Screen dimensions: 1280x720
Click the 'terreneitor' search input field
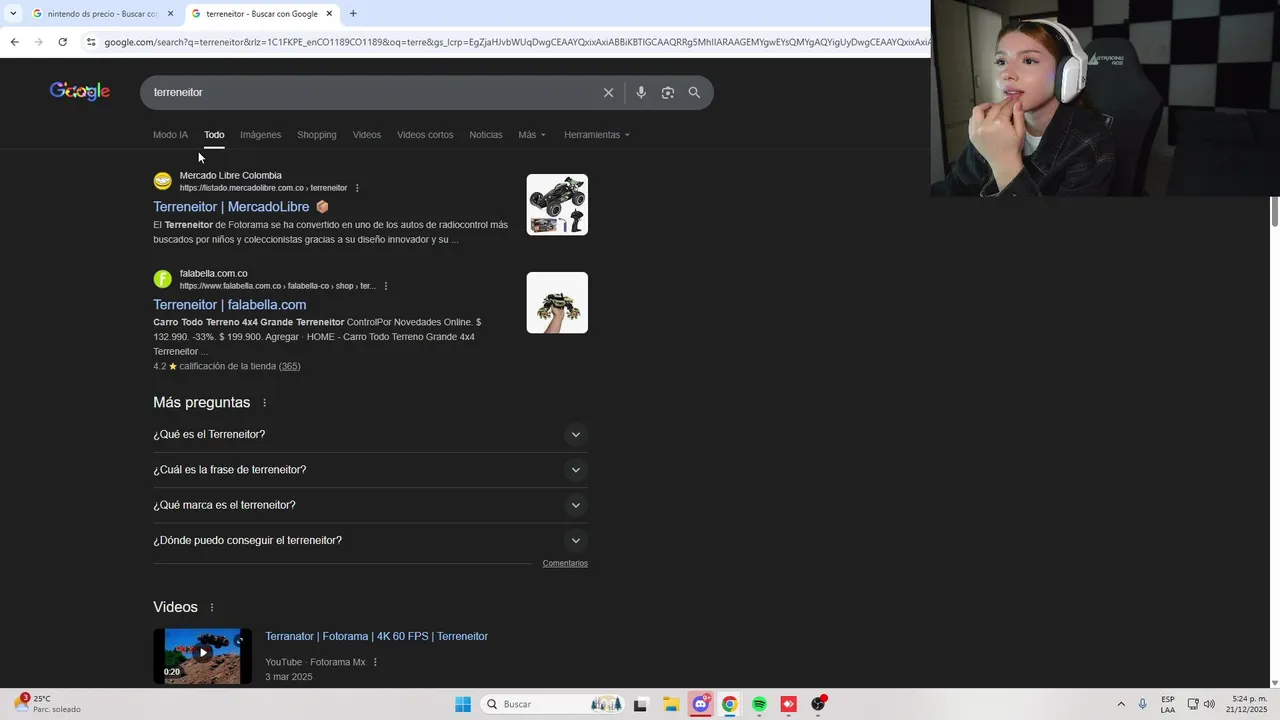[370, 93]
